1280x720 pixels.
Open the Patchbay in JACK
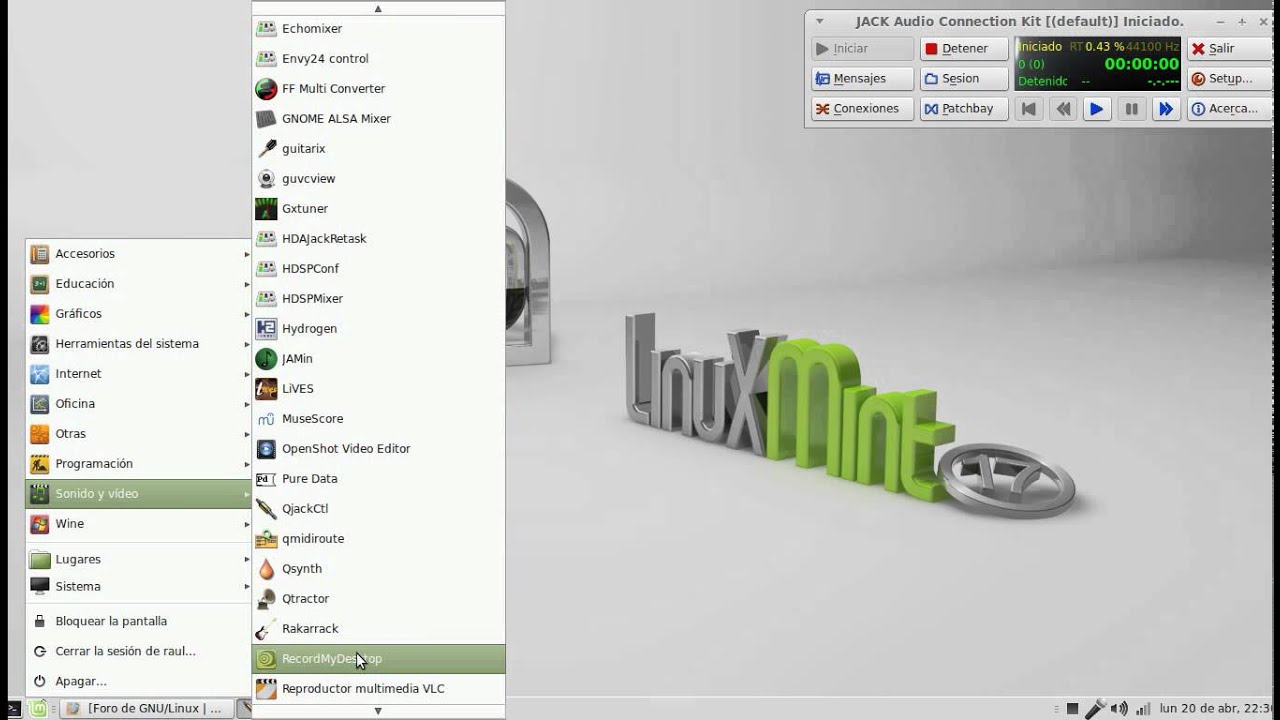pyautogui.click(x=964, y=108)
